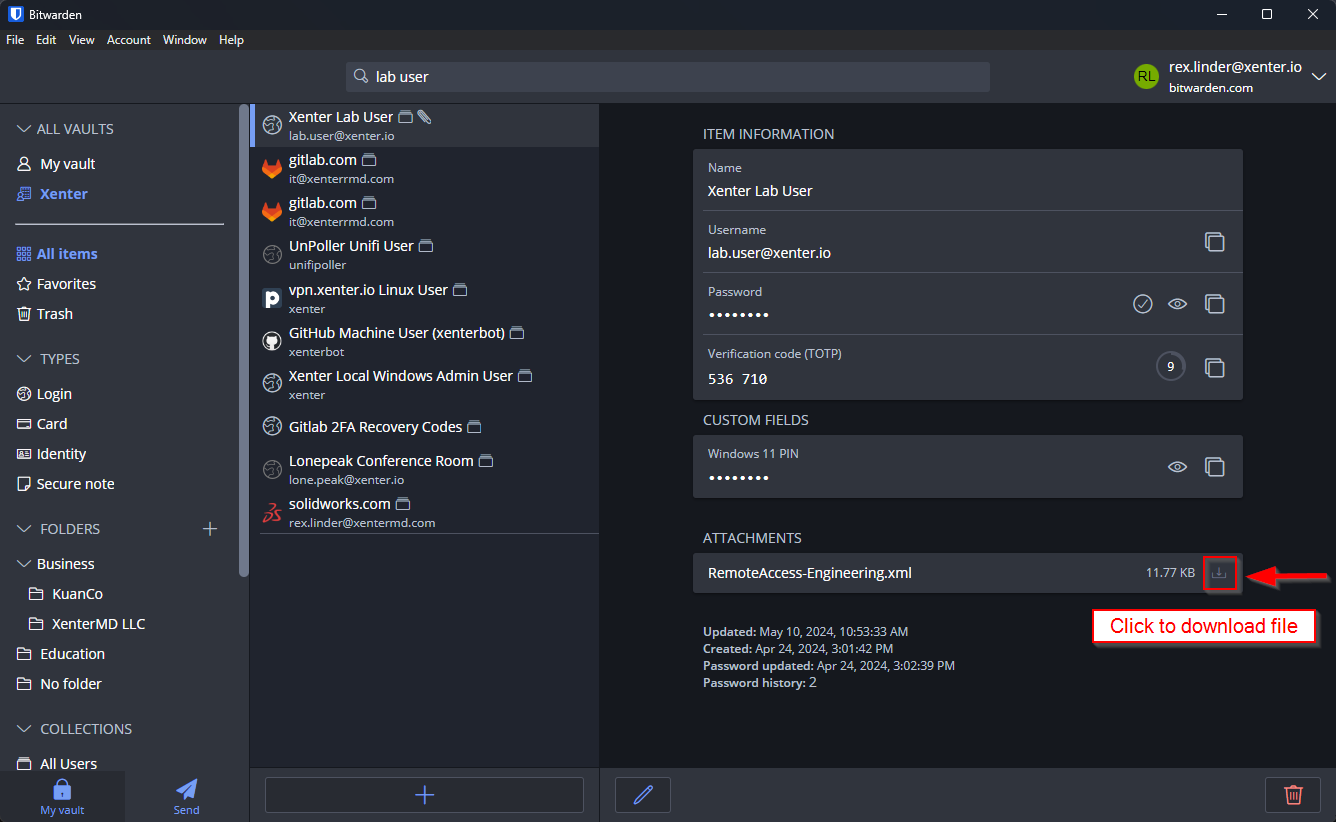The image size is (1336, 822).
Task: Click the pencil edit item button
Action: pyautogui.click(x=643, y=795)
